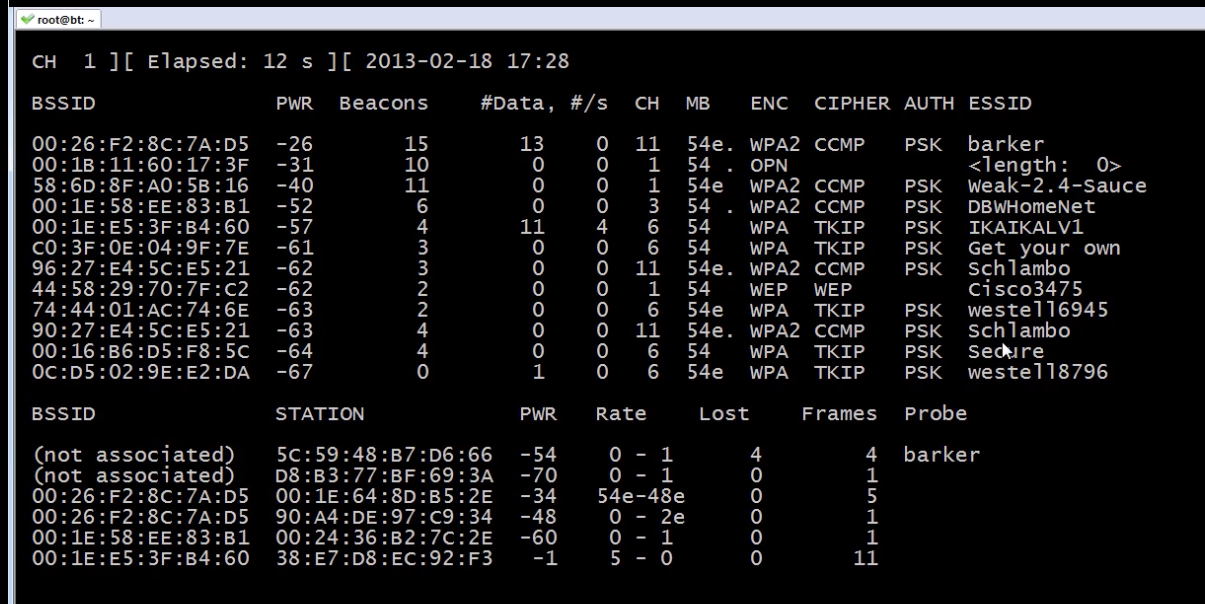Click station MAC 38:E7:D8:EC:92:F3

click(384, 558)
